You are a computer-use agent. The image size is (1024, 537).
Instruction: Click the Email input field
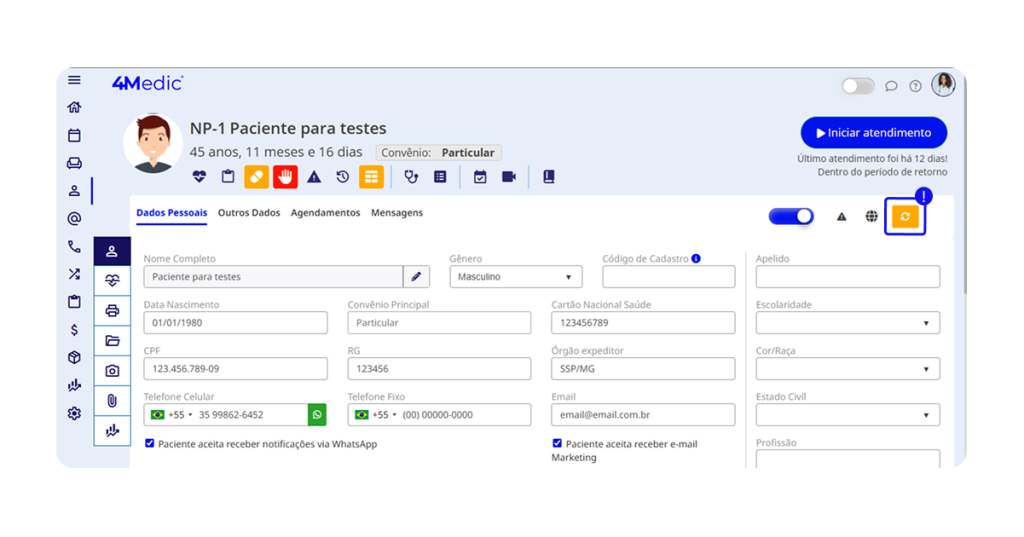tap(642, 415)
